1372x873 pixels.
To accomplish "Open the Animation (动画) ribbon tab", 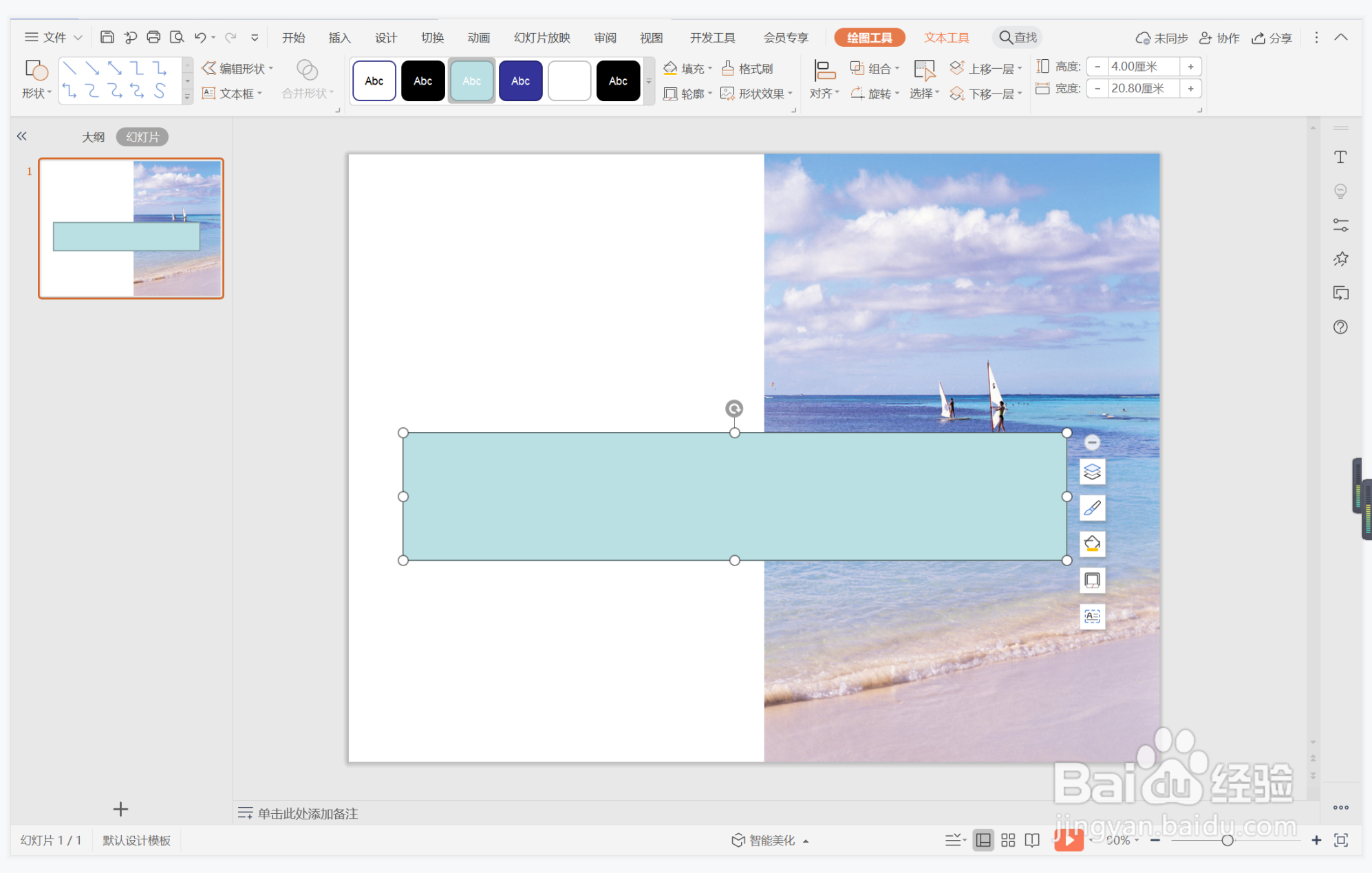I will (x=478, y=38).
